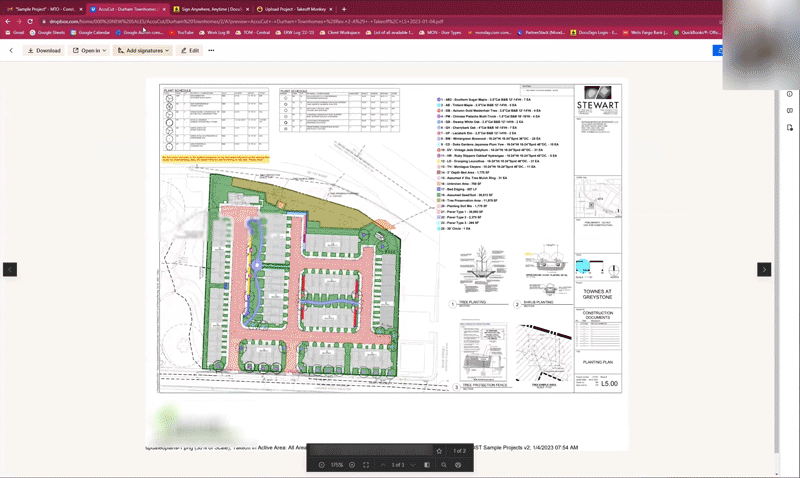Open the TOM - Central bookmark
The width and height of the screenshot is (800, 478).
coord(253,32)
